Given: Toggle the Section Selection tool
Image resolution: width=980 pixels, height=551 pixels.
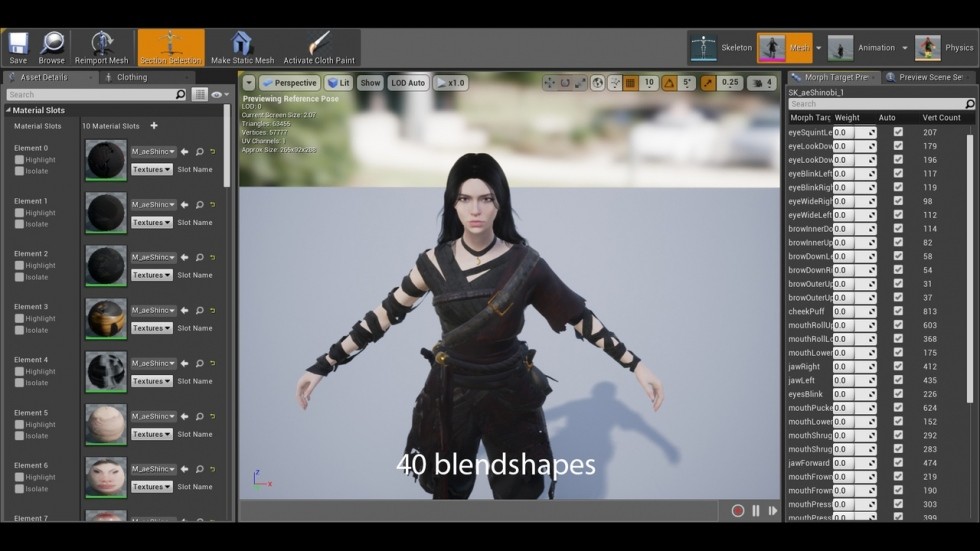Looking at the screenshot, I should pyautogui.click(x=171, y=47).
